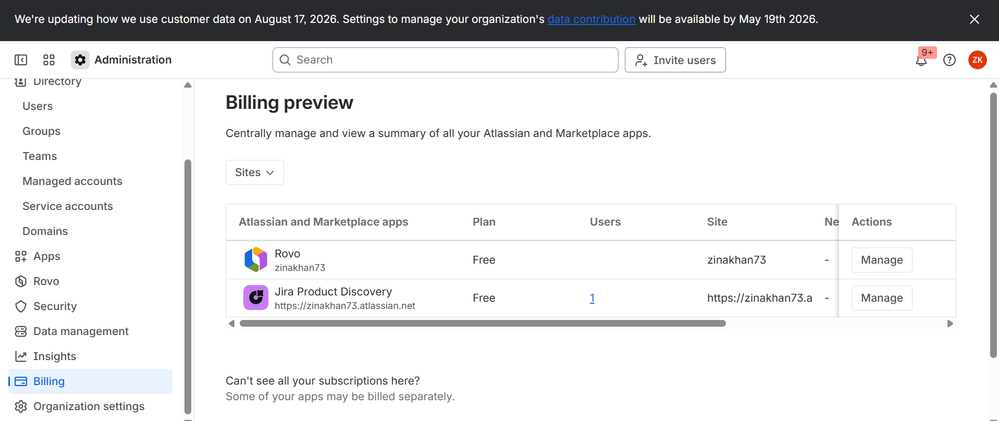Click the Site column header

(x=717, y=222)
